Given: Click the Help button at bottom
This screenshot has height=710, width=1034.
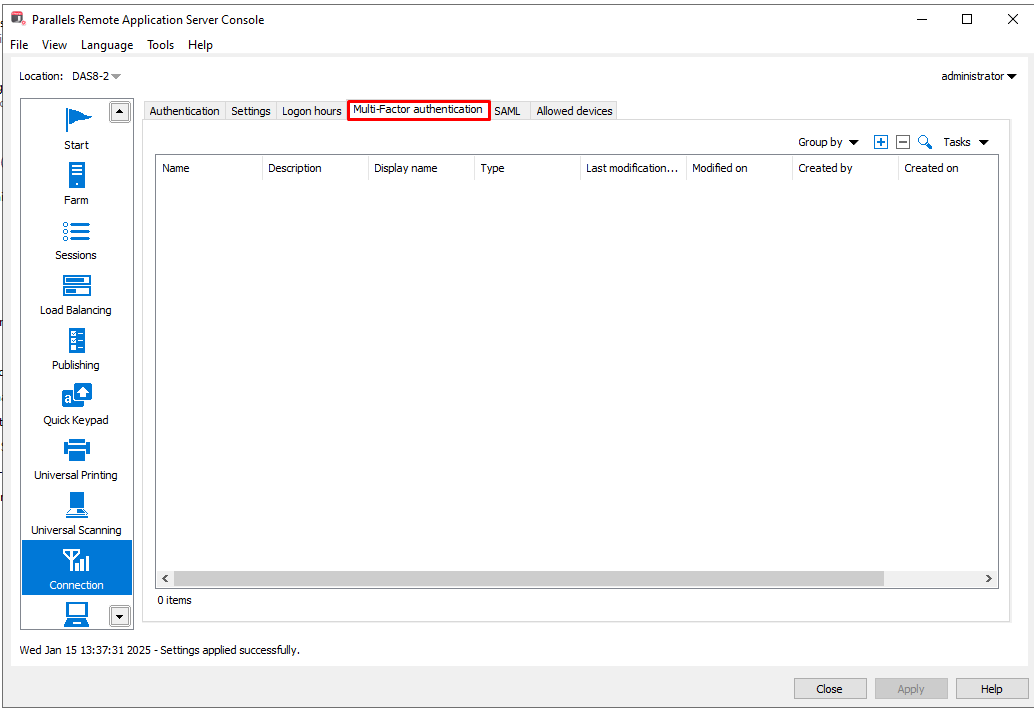Looking at the screenshot, I should pyautogui.click(x=991, y=689).
